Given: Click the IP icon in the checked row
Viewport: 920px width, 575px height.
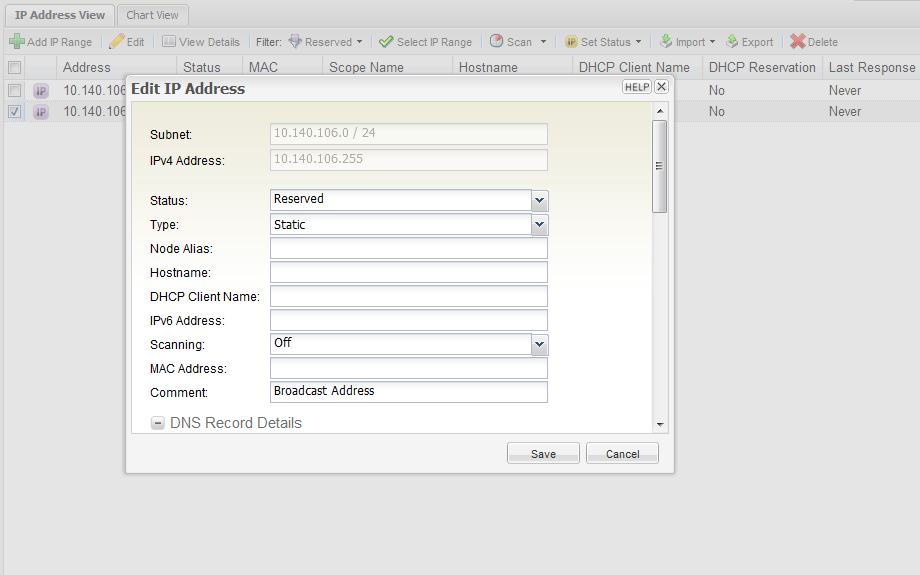Looking at the screenshot, I should [x=40, y=111].
